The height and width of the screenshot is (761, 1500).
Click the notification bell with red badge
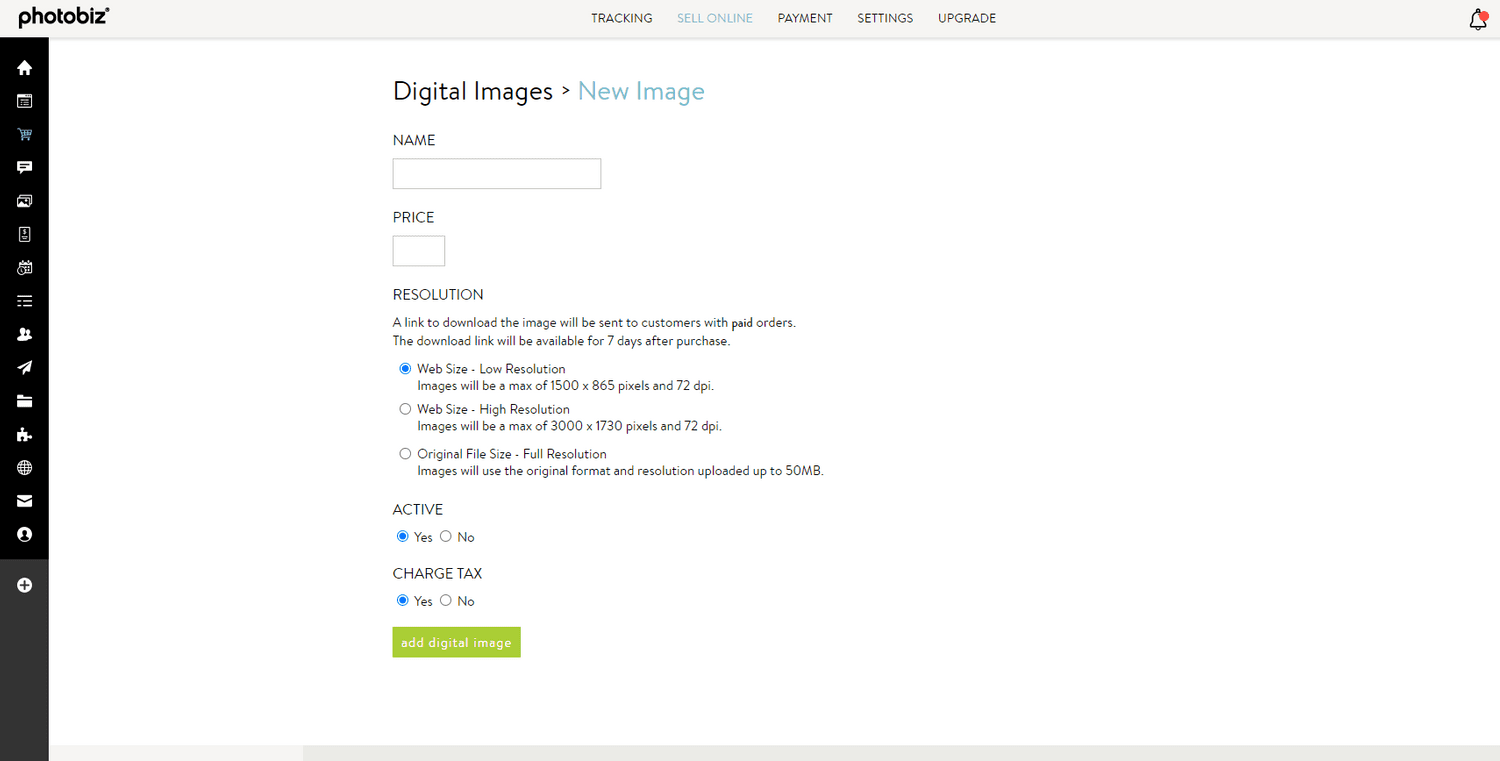point(1478,19)
